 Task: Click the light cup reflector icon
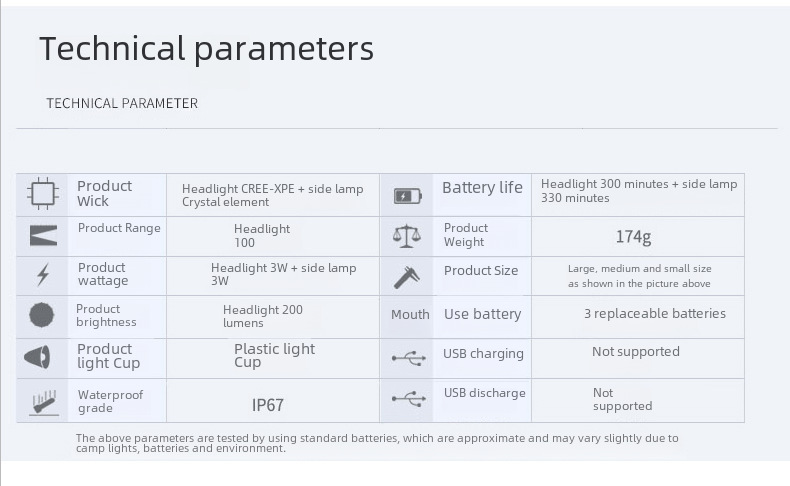click(37, 358)
